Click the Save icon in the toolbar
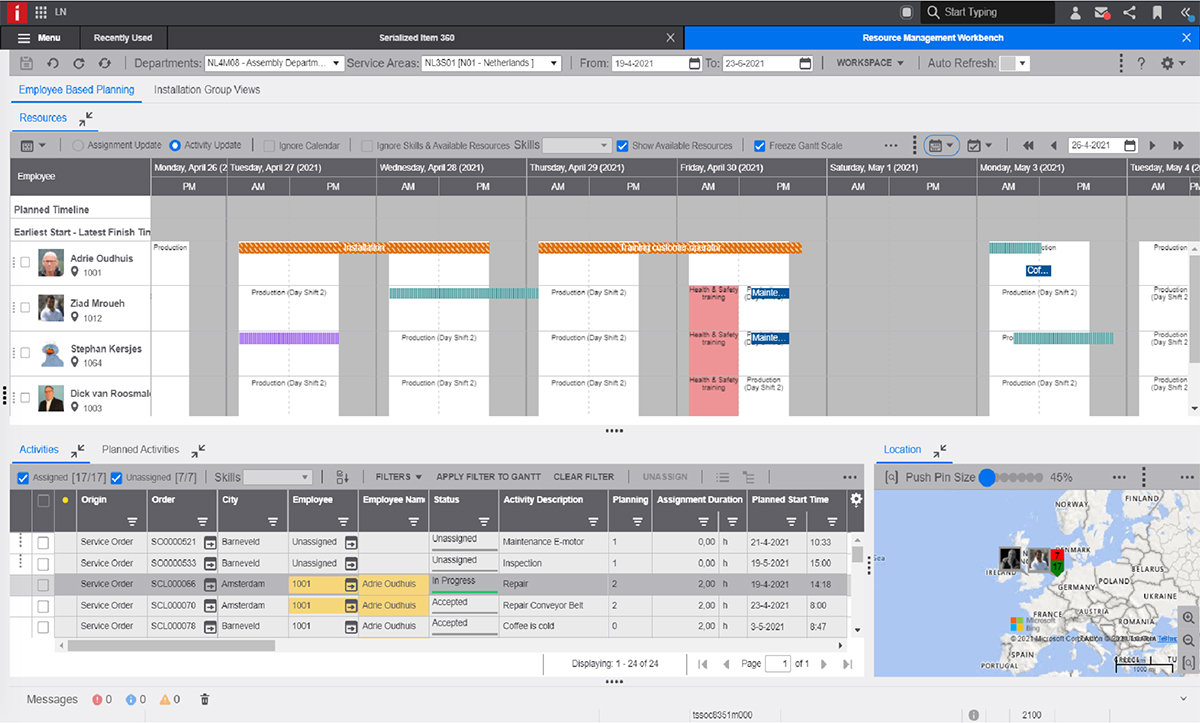 pos(26,63)
